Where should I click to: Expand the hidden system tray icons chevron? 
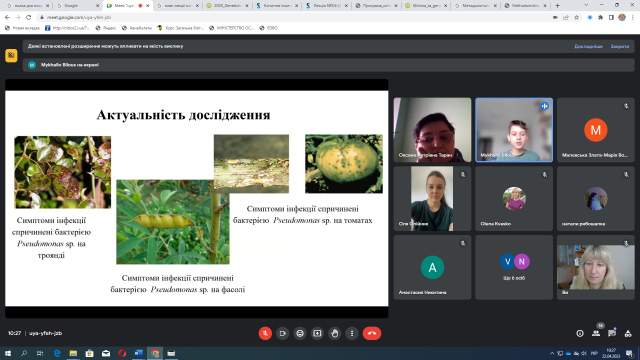pos(552,353)
